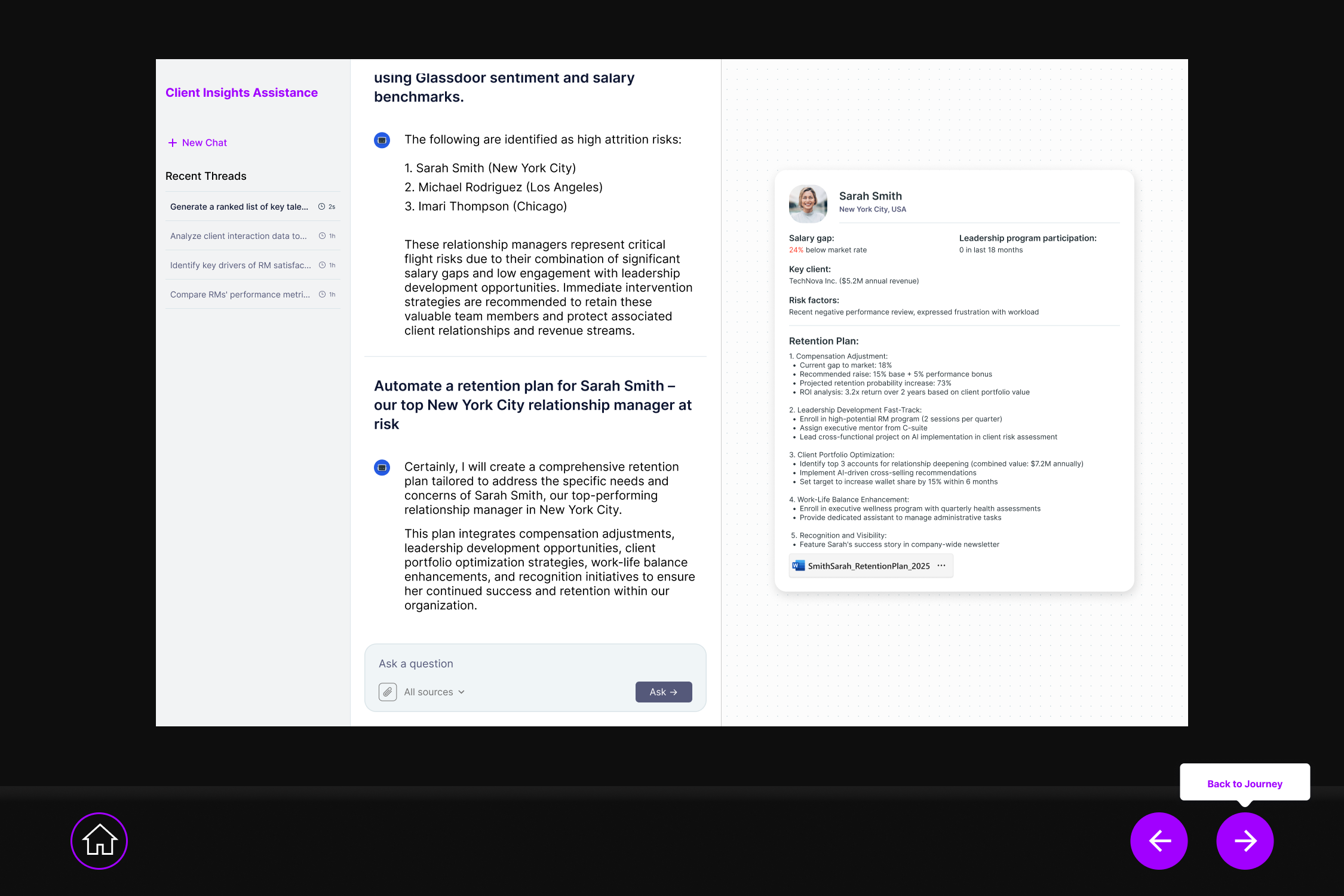Click the assistant avatar beside the attrition risks reply

[382, 140]
